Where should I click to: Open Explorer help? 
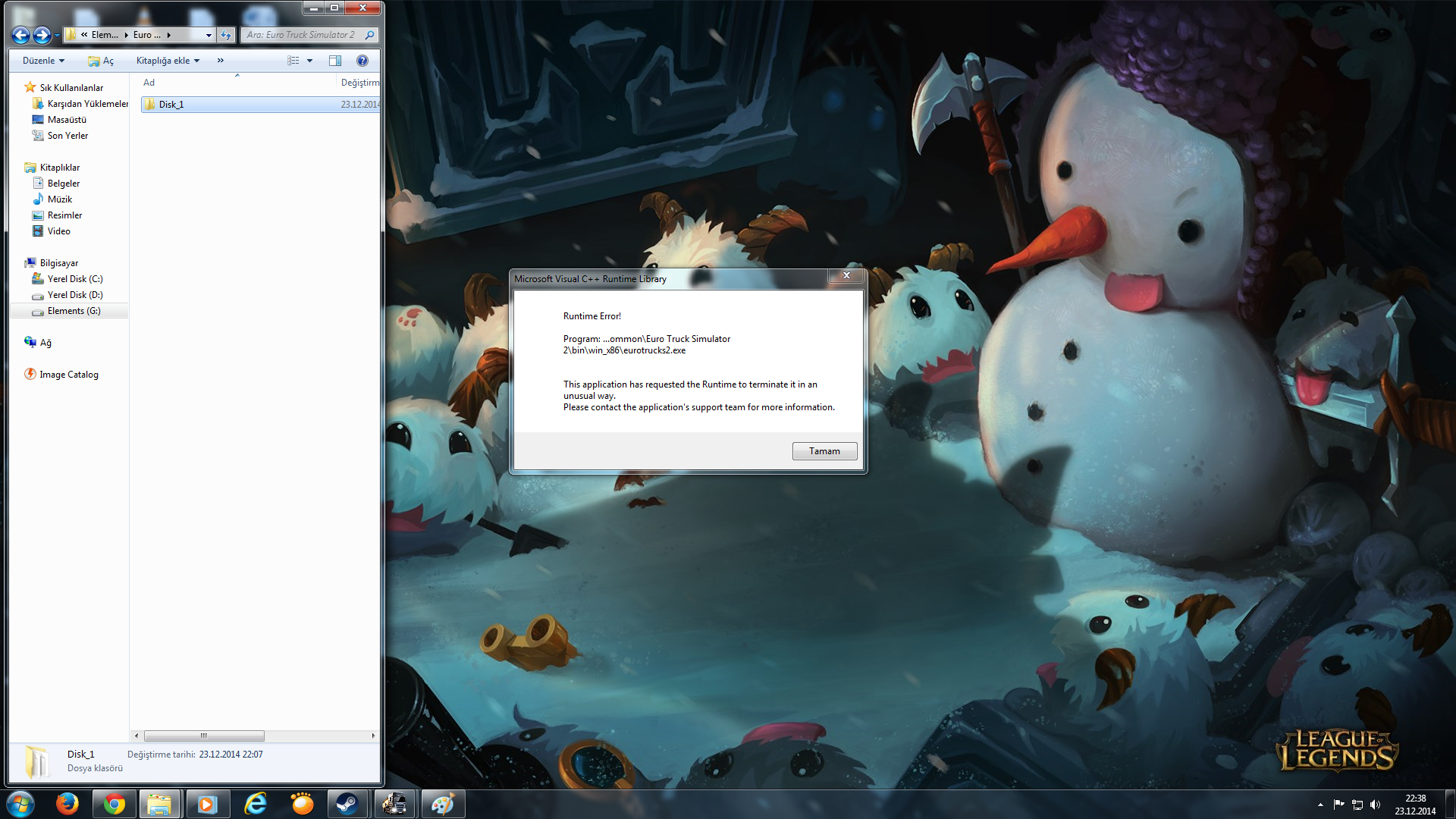[x=362, y=61]
